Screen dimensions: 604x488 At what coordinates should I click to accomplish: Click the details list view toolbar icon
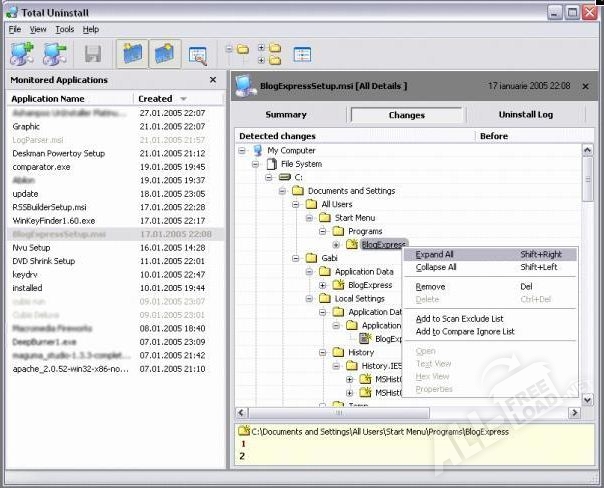click(301, 54)
